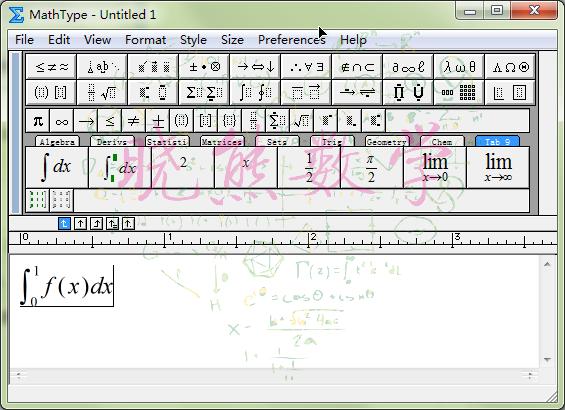Select the center tab stop button
This screenshot has width=565, height=410.
coord(80,224)
